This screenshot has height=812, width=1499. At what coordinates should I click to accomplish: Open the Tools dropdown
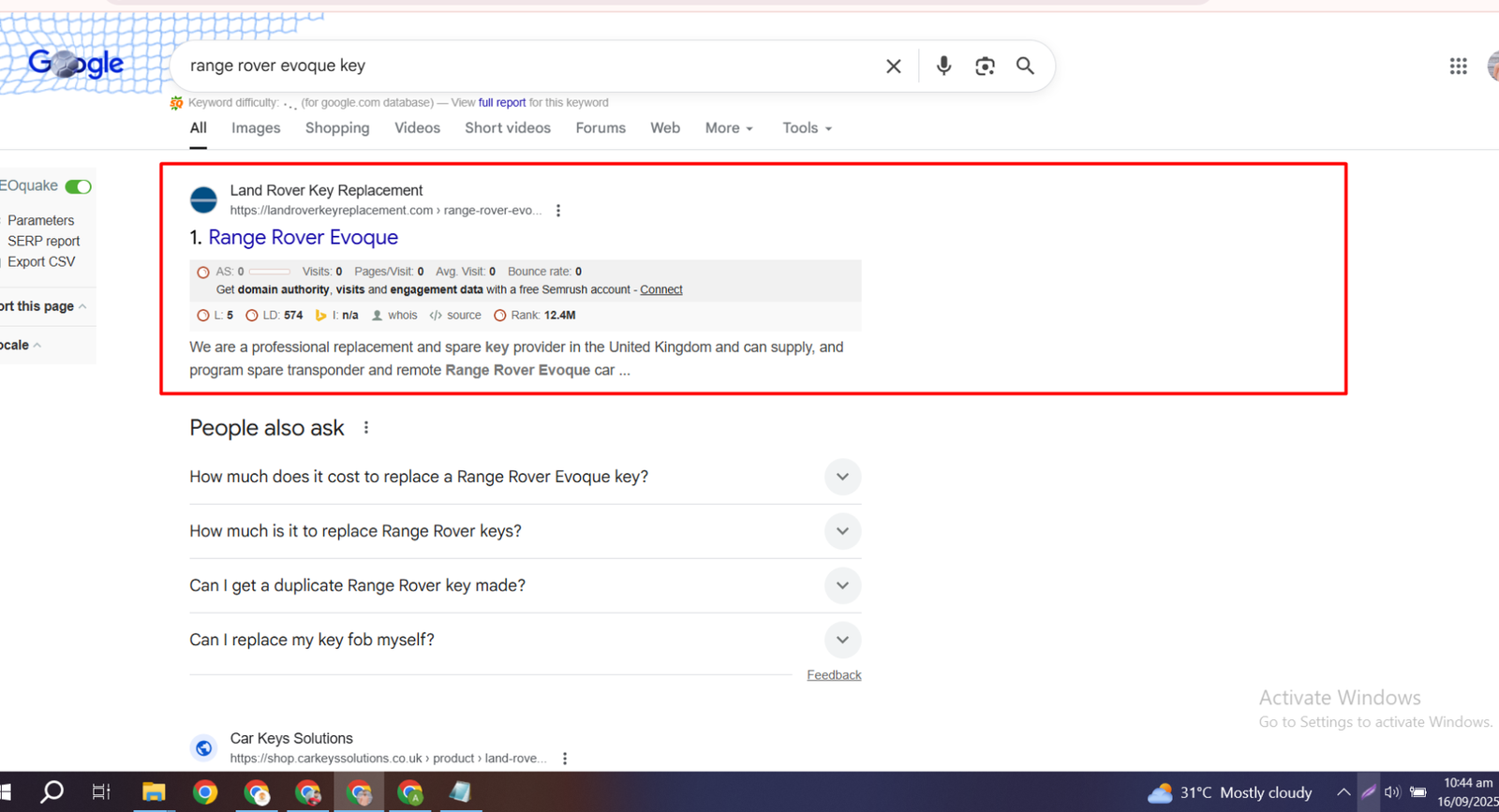[x=807, y=128]
